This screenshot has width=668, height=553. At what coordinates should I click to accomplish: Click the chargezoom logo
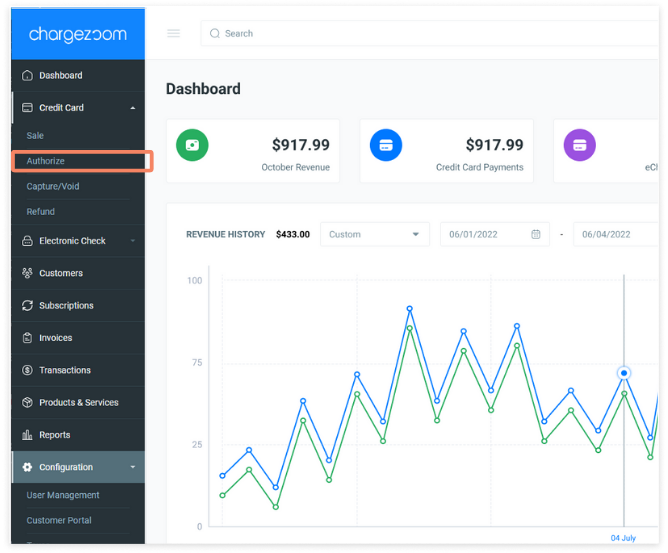[78, 34]
